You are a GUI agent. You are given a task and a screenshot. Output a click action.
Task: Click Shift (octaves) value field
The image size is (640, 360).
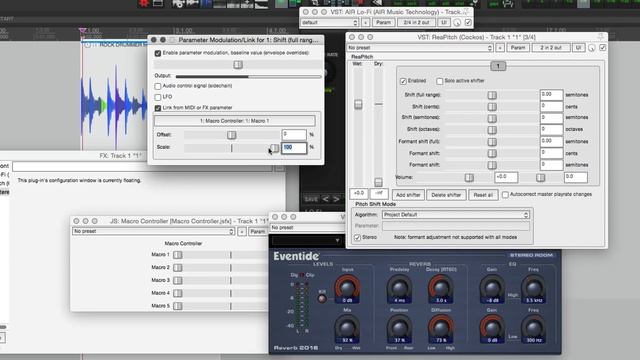(551, 129)
